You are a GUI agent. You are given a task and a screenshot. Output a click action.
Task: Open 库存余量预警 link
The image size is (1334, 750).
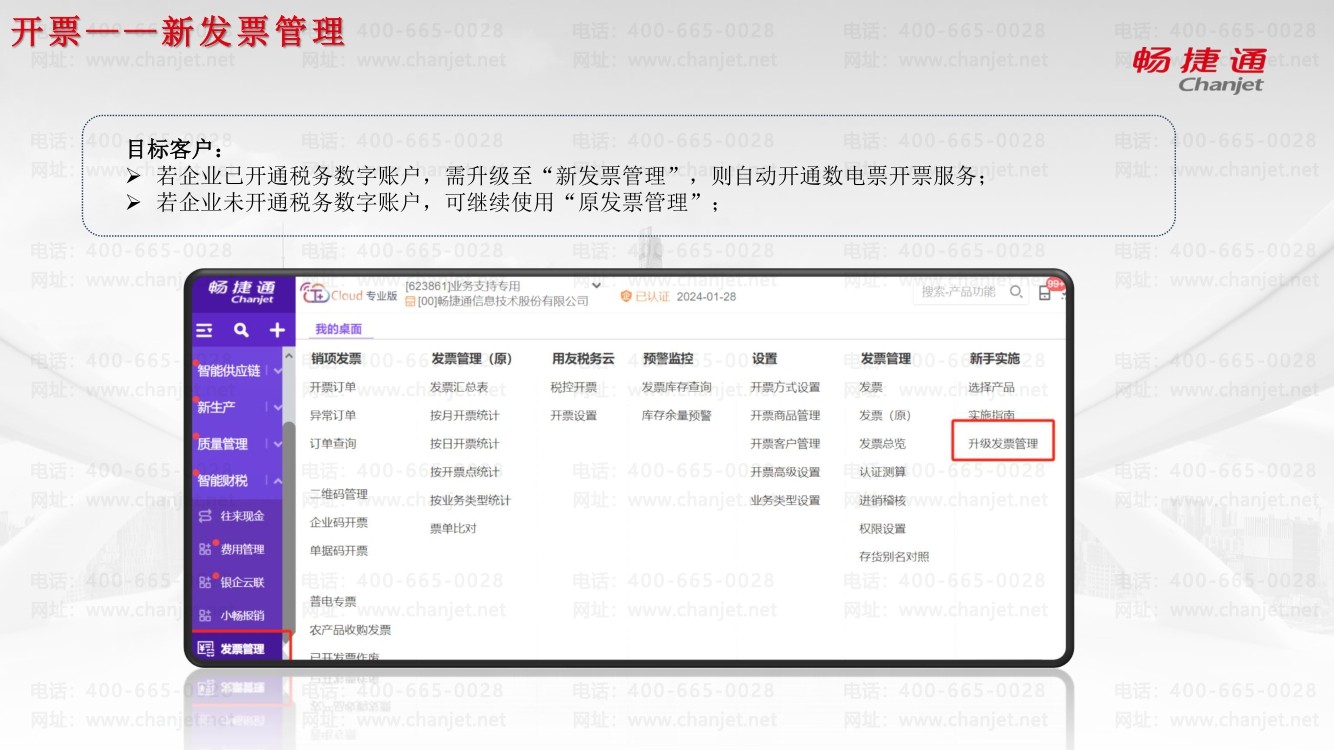(x=677, y=415)
